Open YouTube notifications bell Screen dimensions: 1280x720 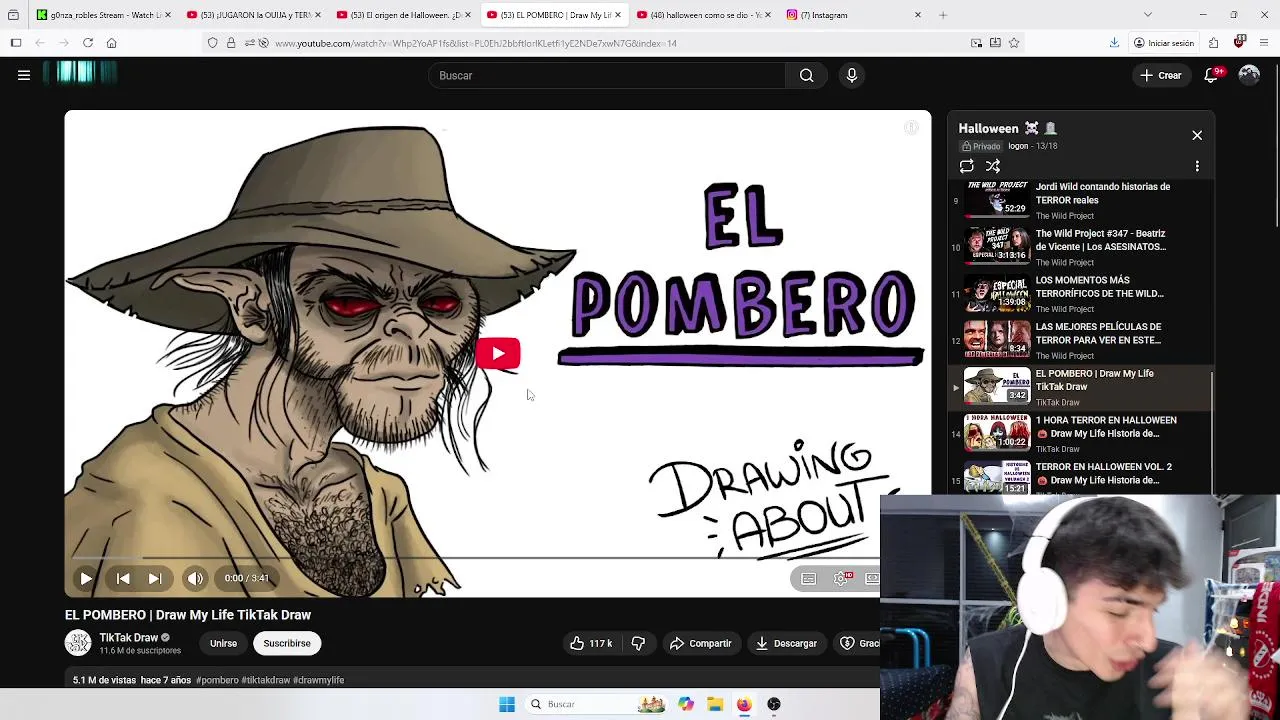[x=1212, y=75]
